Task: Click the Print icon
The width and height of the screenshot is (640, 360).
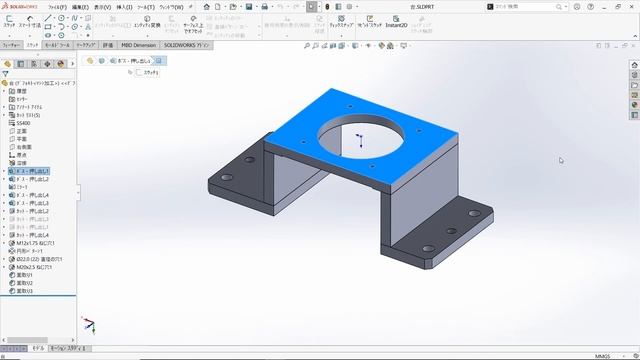Action: [x=264, y=7]
